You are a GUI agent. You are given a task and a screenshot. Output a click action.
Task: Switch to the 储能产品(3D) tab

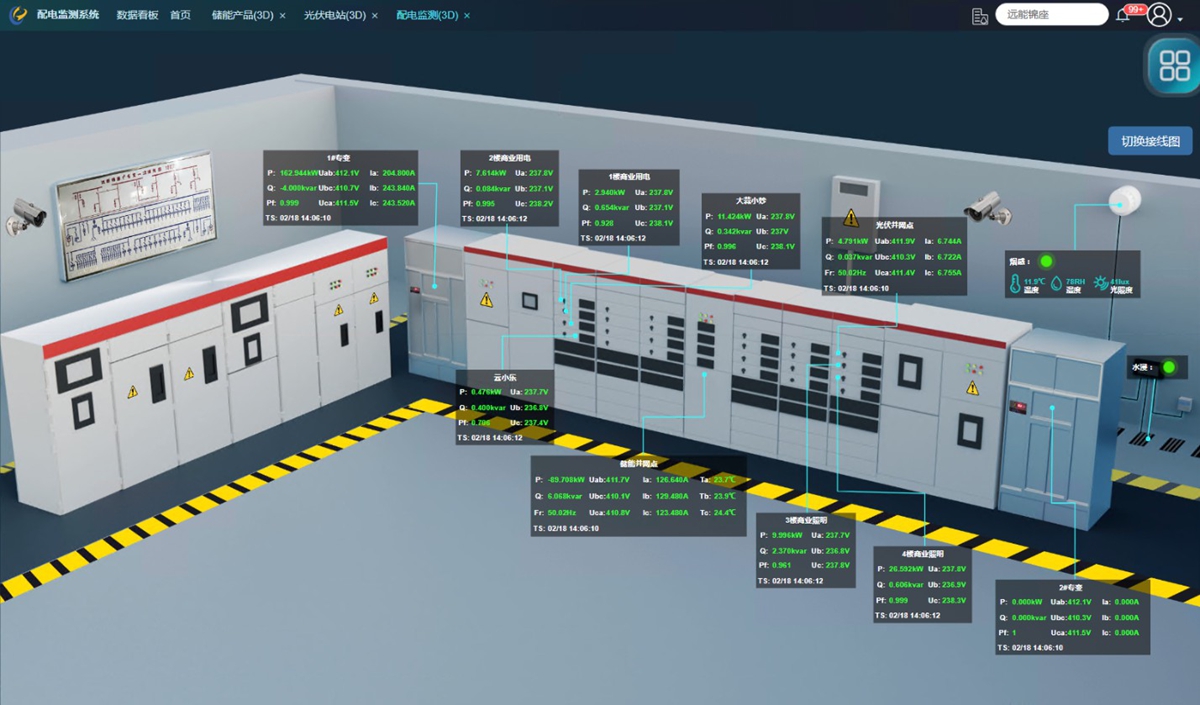(242, 15)
